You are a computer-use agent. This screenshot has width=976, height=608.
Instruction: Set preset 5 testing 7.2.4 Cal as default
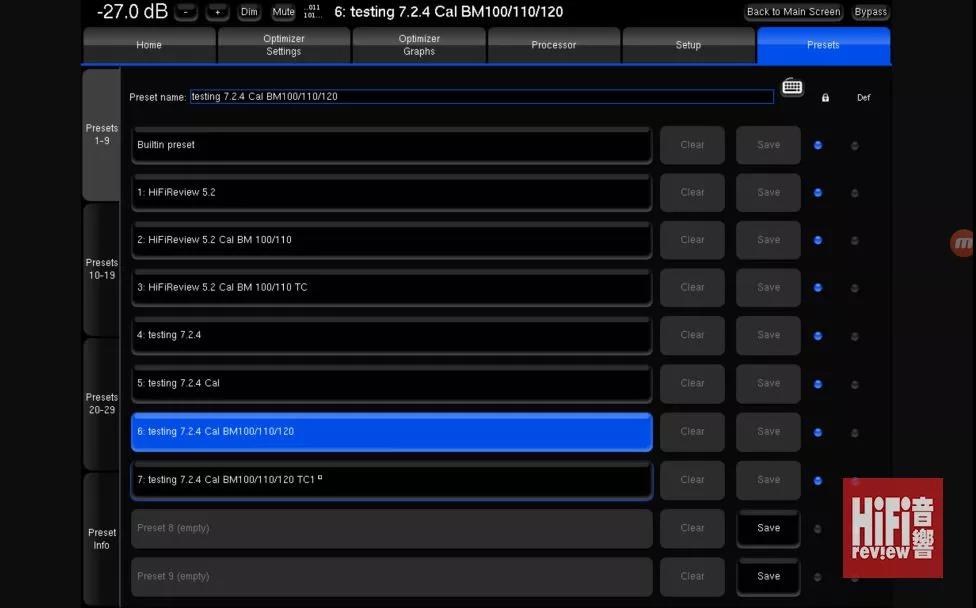click(x=854, y=384)
